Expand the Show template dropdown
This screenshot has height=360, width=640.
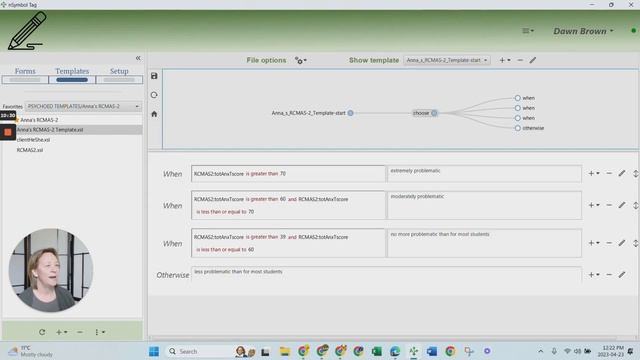(x=447, y=60)
